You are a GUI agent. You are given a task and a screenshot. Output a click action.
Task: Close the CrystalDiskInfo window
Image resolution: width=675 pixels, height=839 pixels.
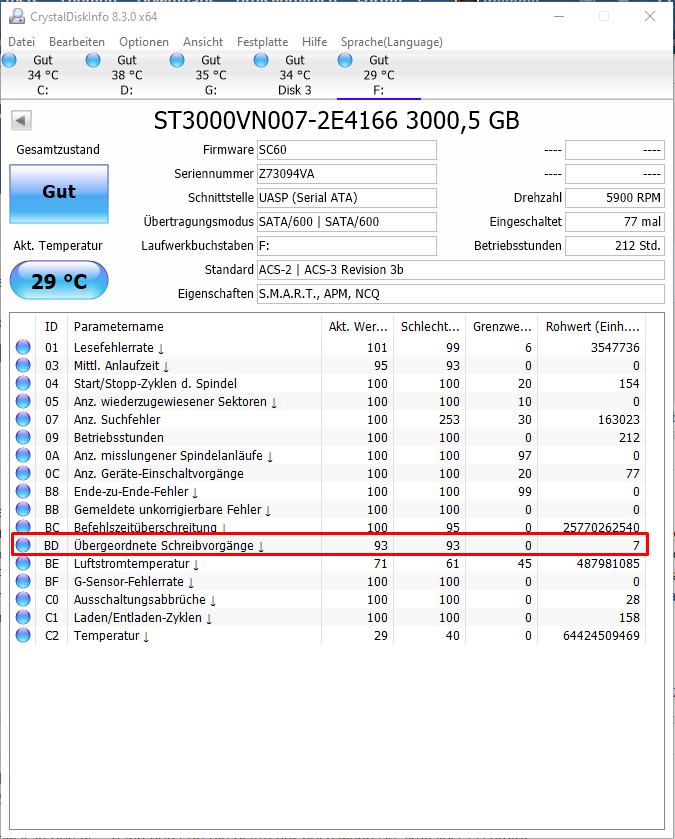point(650,17)
